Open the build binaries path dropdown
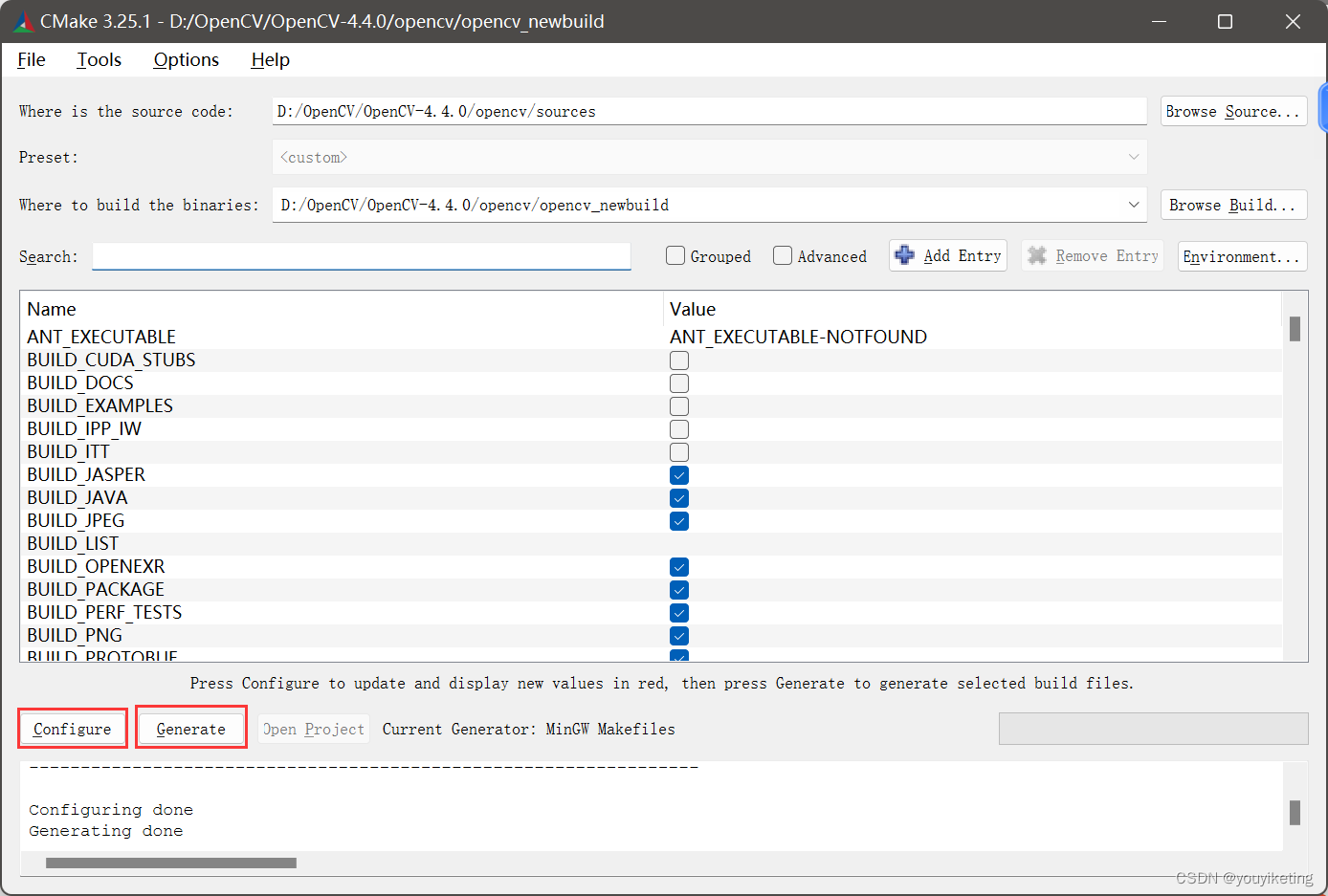1328x896 pixels. point(1134,205)
